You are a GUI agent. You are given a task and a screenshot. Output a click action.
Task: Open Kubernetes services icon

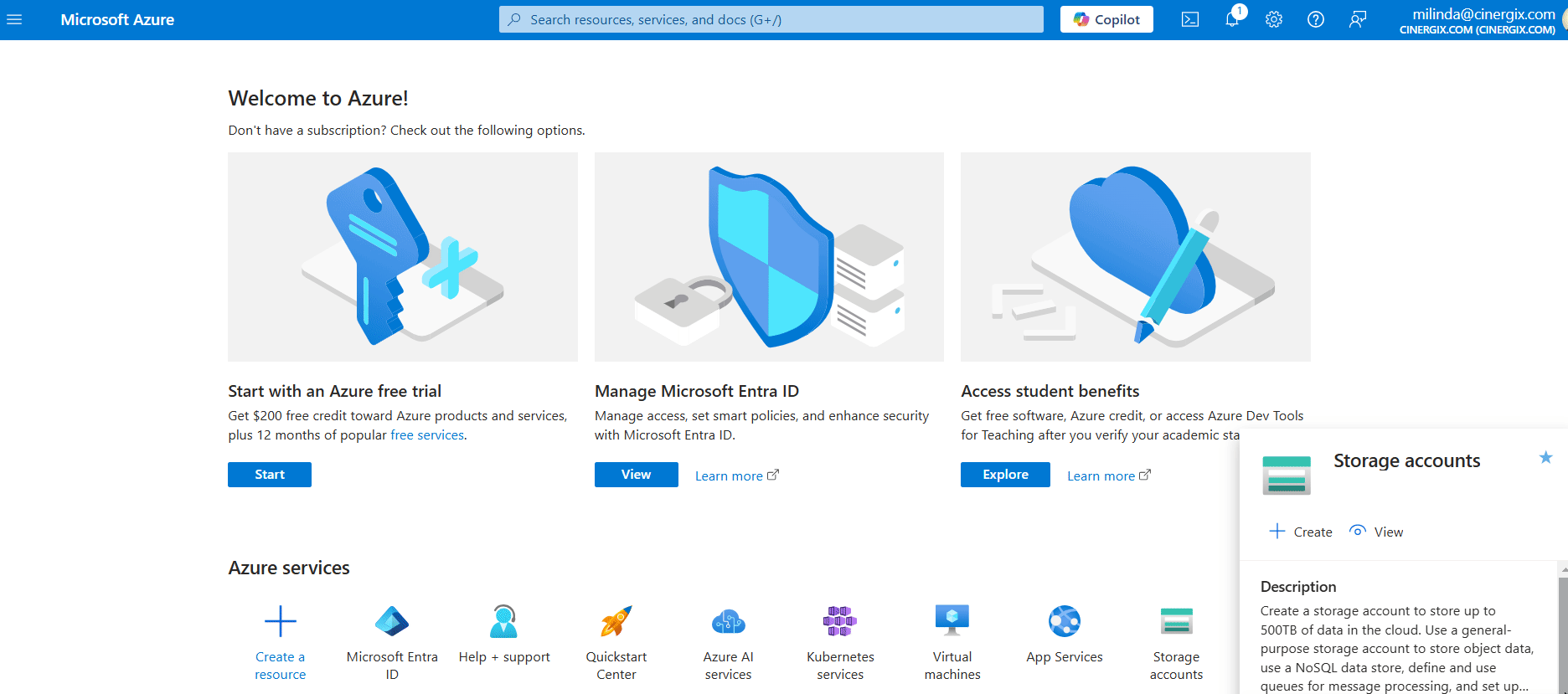click(839, 622)
